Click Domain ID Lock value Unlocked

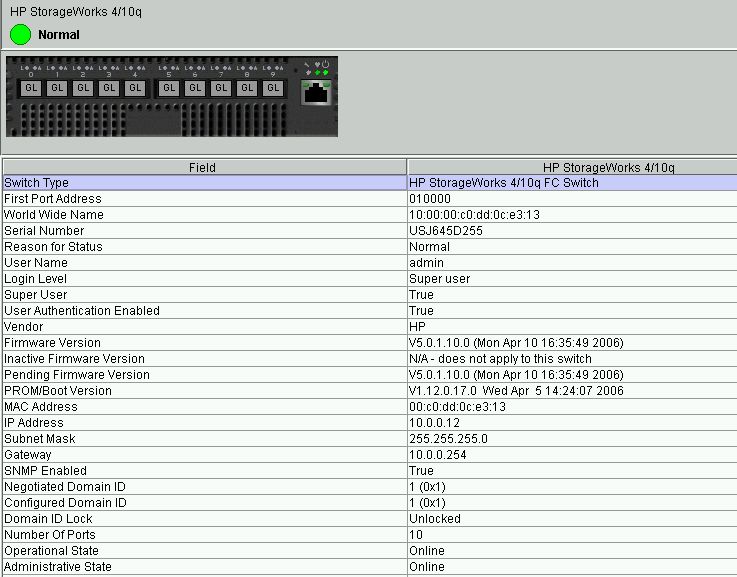tap(435, 518)
